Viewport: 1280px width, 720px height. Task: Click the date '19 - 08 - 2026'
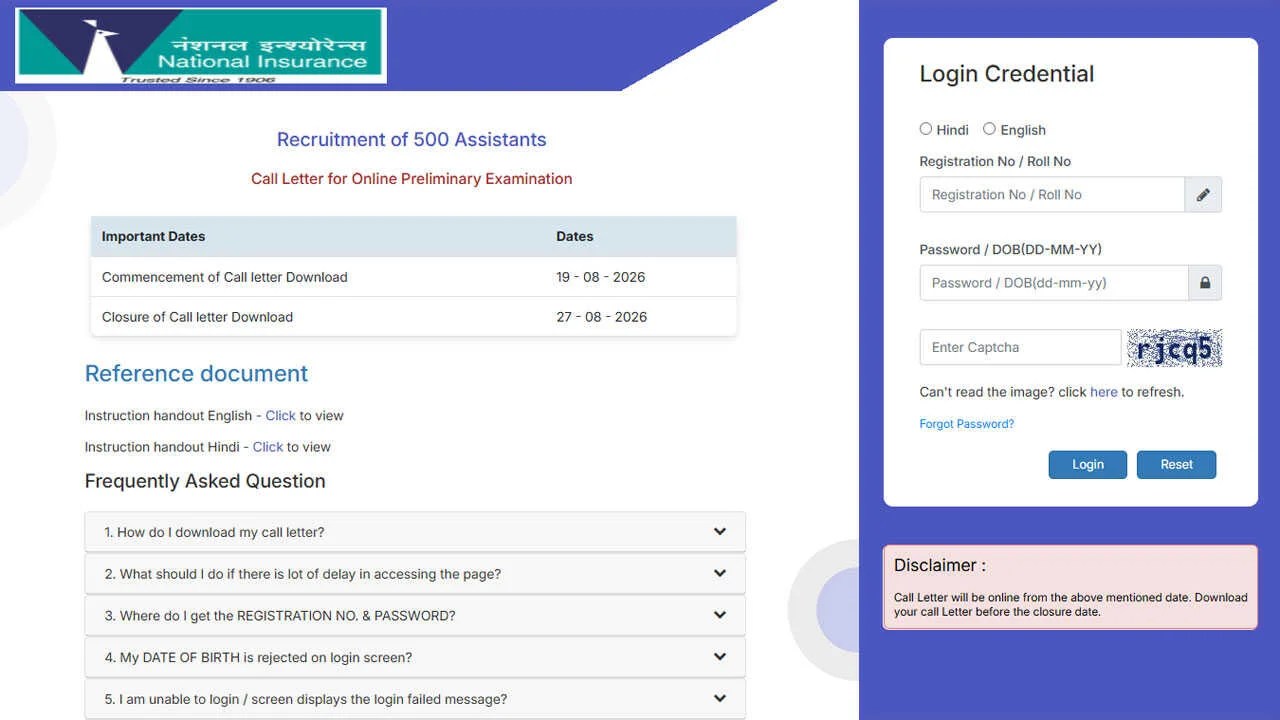coord(601,277)
